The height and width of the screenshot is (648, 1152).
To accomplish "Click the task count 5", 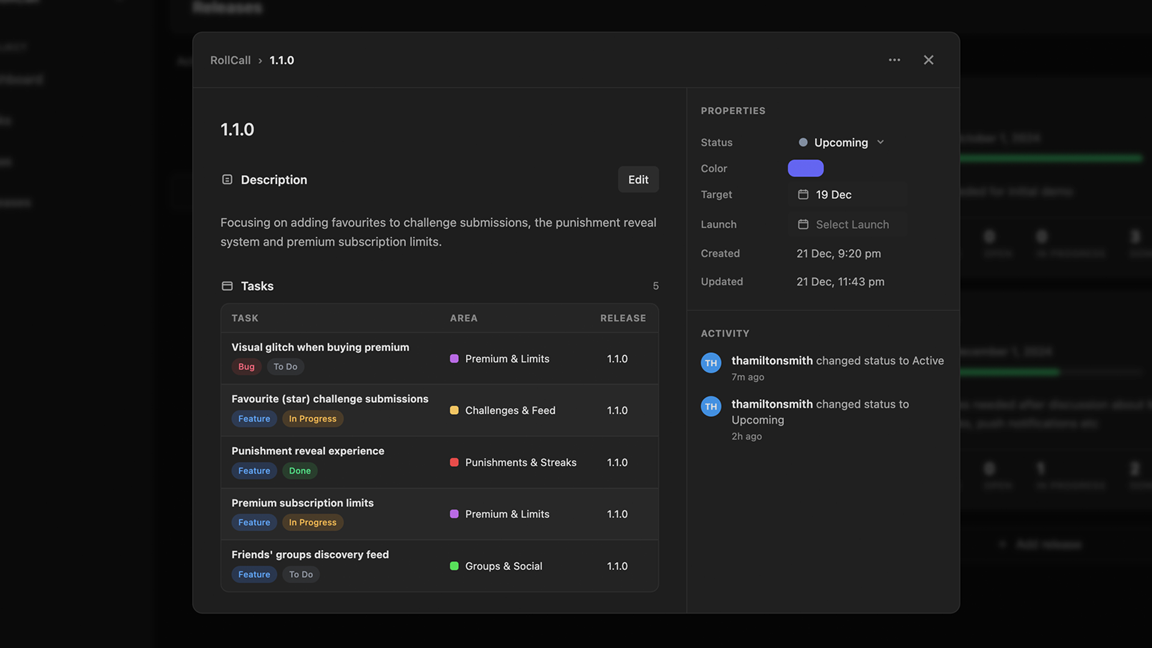I will 655,286.
